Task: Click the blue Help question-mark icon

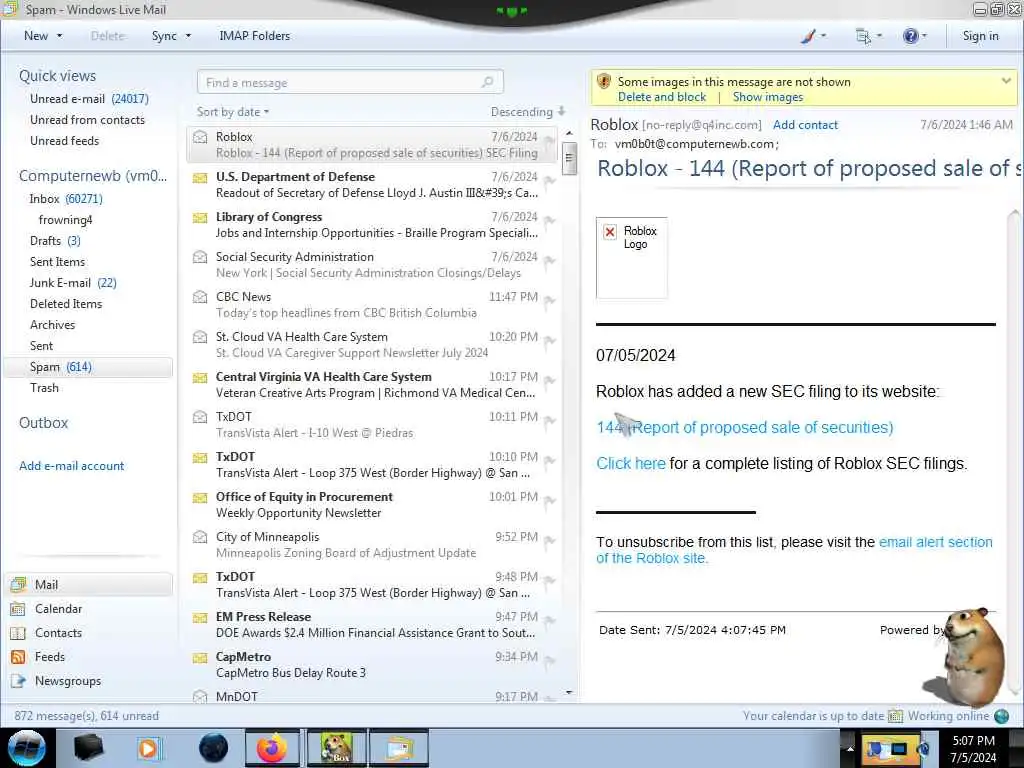Action: [910, 36]
